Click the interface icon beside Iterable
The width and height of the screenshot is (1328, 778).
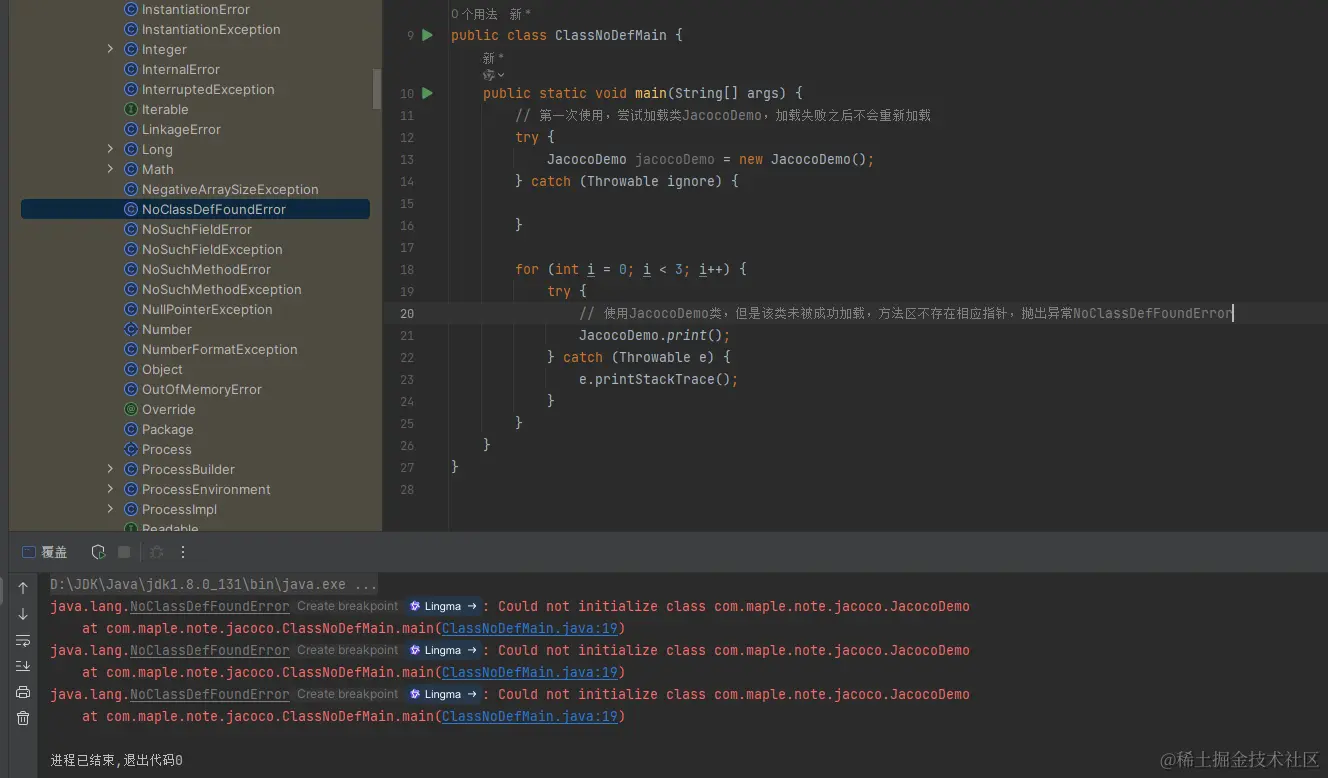tap(131, 109)
